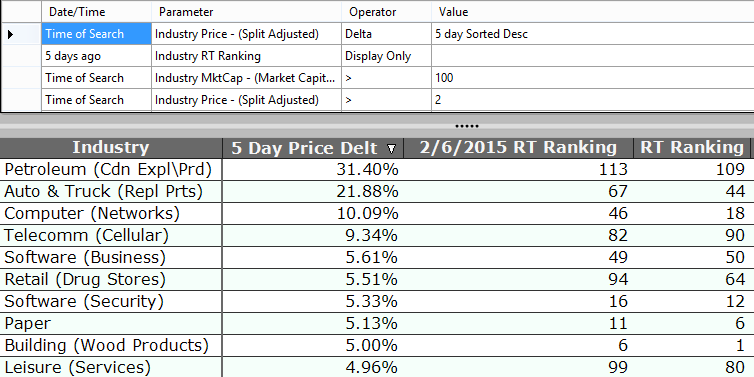Select the Computer (Networks) industry row
This screenshot has width=754, height=377.
(x=375, y=214)
